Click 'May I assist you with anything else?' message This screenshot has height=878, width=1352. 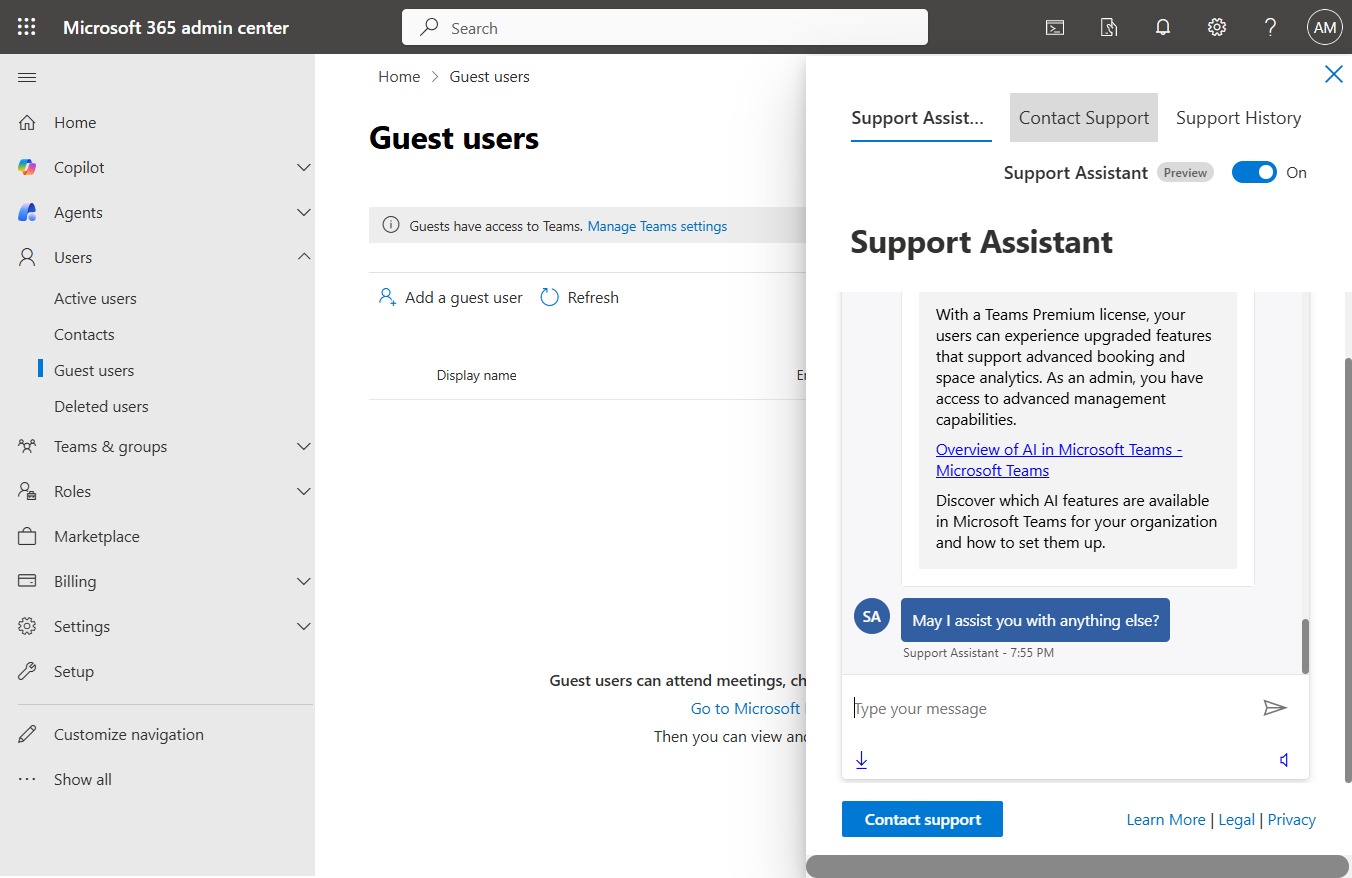(1035, 620)
